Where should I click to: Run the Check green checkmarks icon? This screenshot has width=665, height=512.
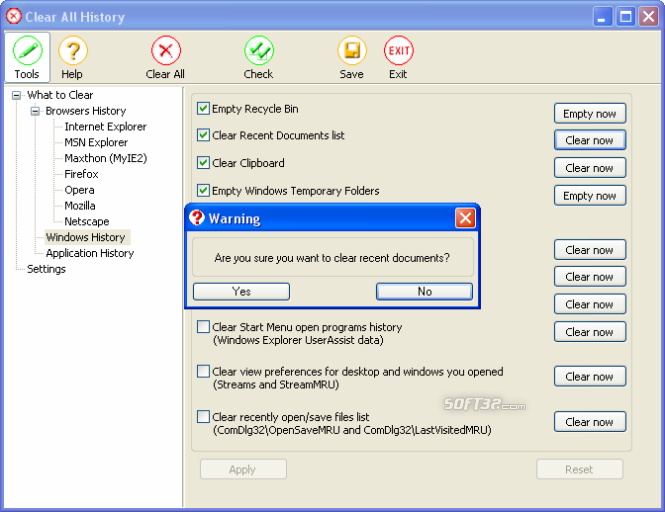[259, 51]
